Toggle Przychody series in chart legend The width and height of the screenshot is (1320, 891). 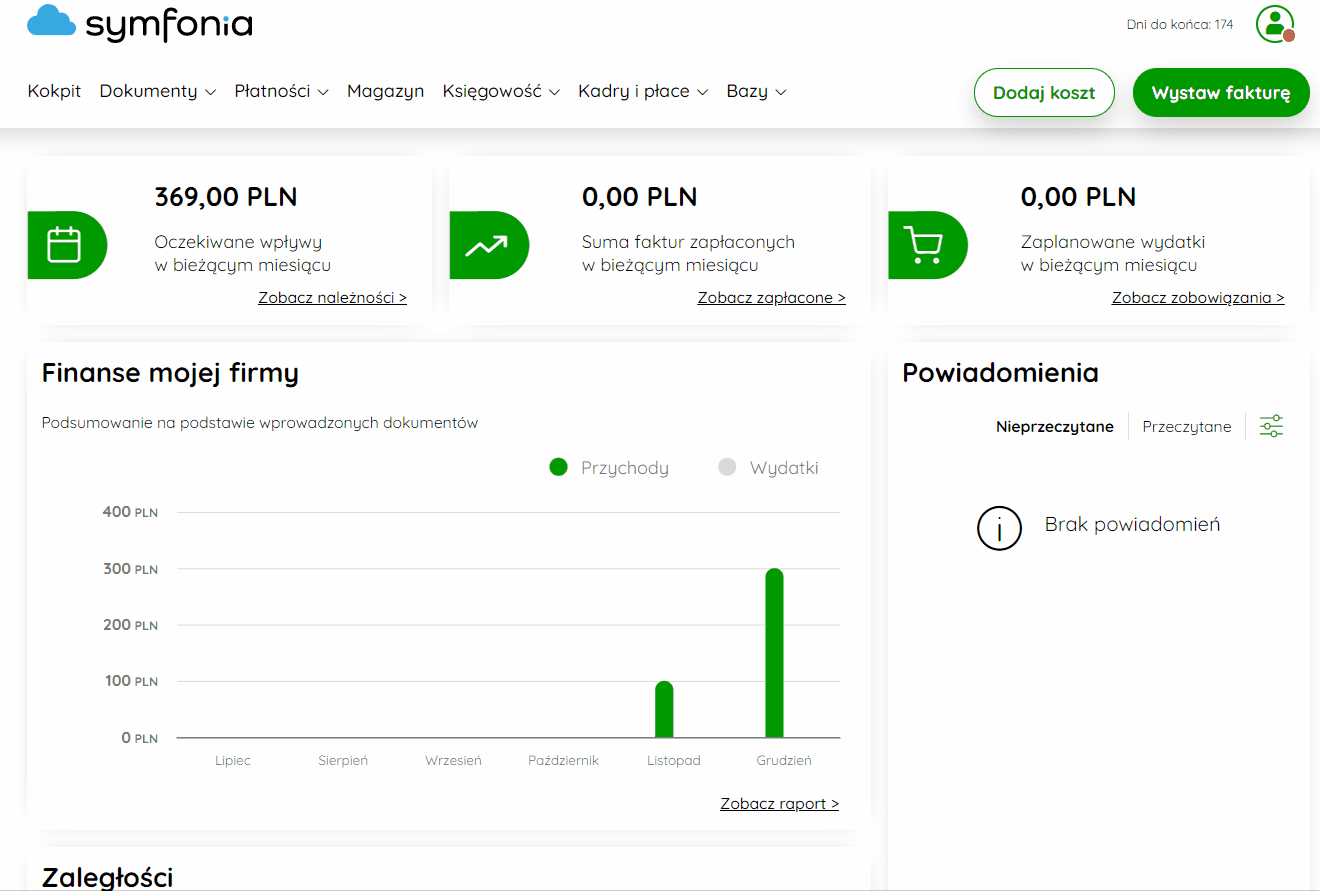[609, 468]
